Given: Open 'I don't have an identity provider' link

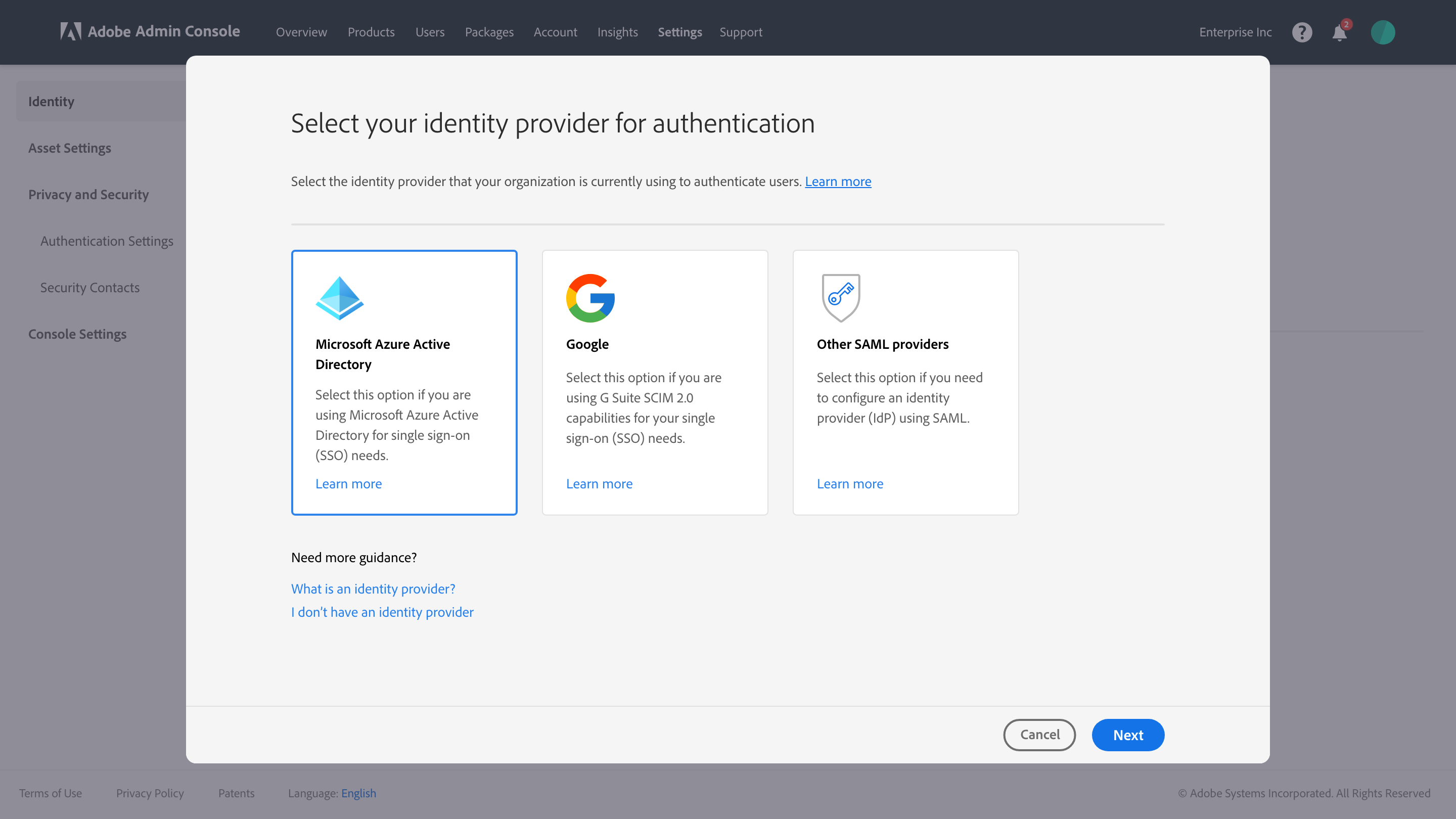Looking at the screenshot, I should 382,612.
